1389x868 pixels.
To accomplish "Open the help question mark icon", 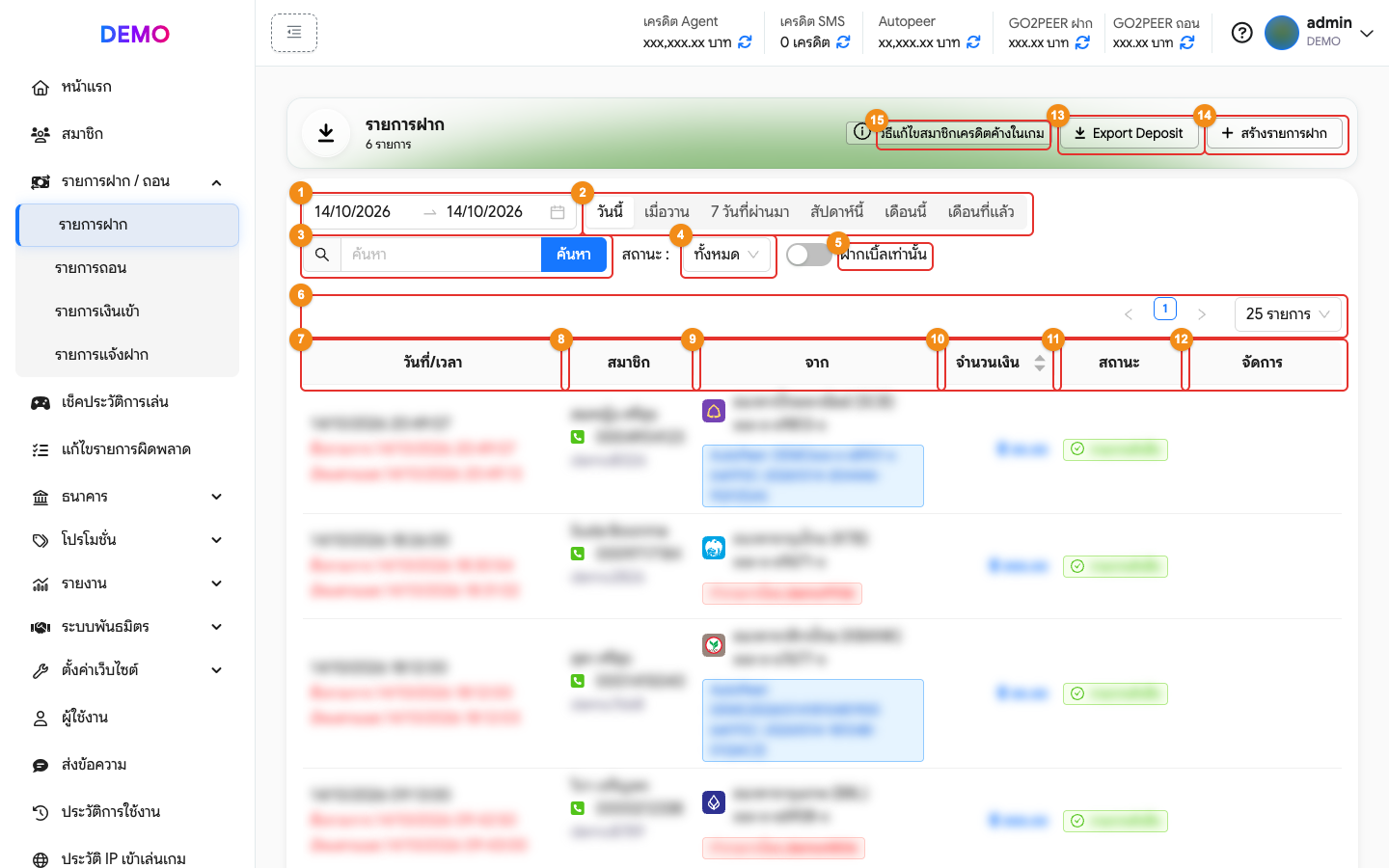I will point(1242,33).
